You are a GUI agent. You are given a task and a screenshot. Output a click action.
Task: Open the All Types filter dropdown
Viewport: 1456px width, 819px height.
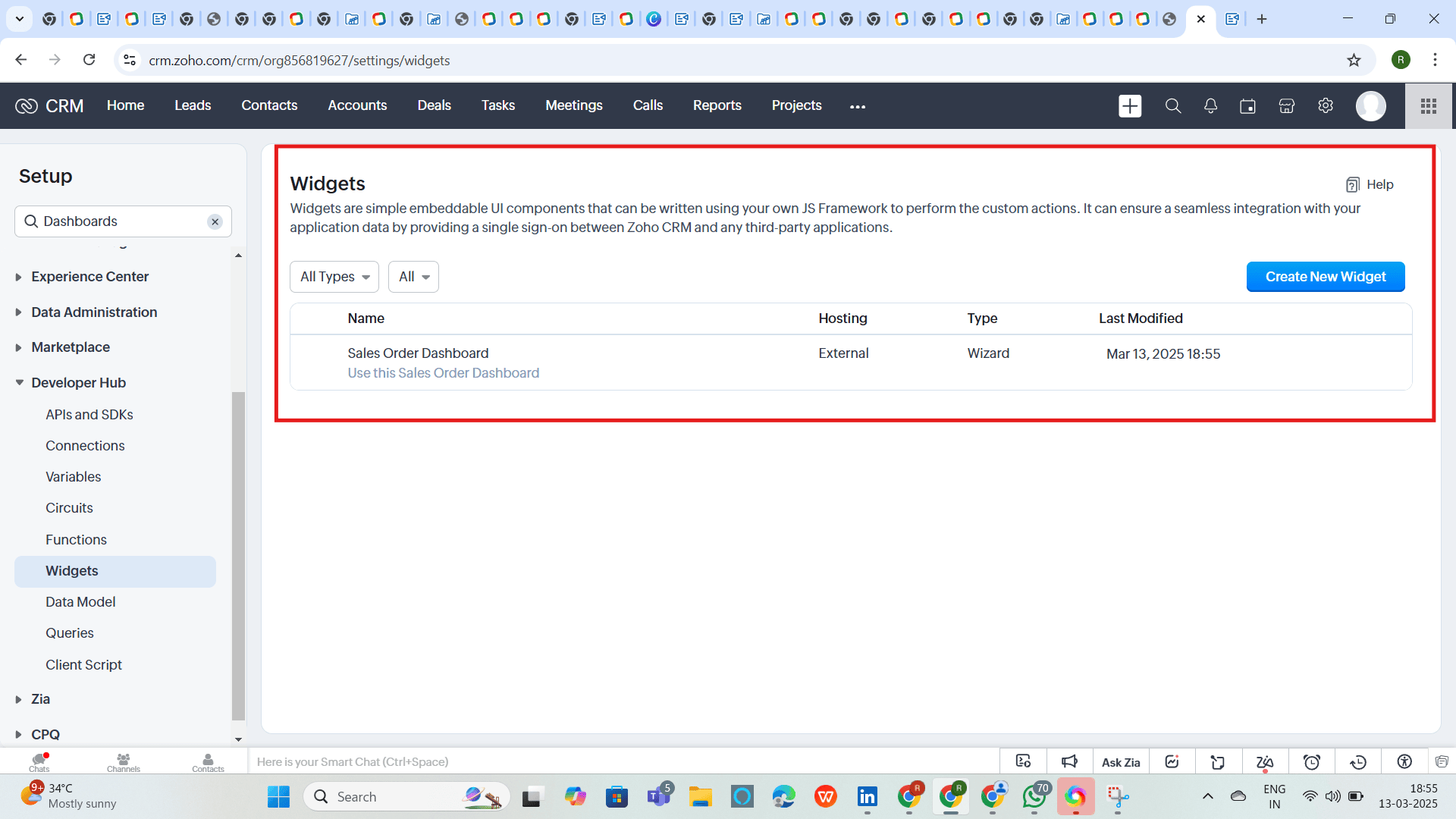click(334, 277)
